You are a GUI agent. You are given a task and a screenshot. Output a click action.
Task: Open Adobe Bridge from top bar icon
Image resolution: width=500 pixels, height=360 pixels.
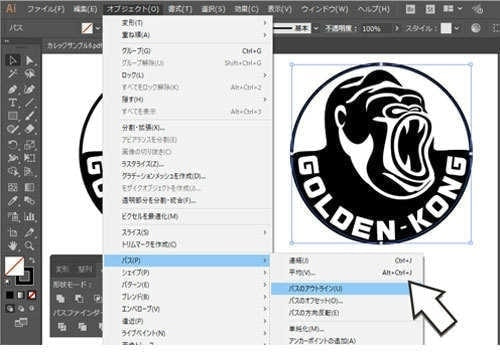pyautogui.click(x=410, y=9)
